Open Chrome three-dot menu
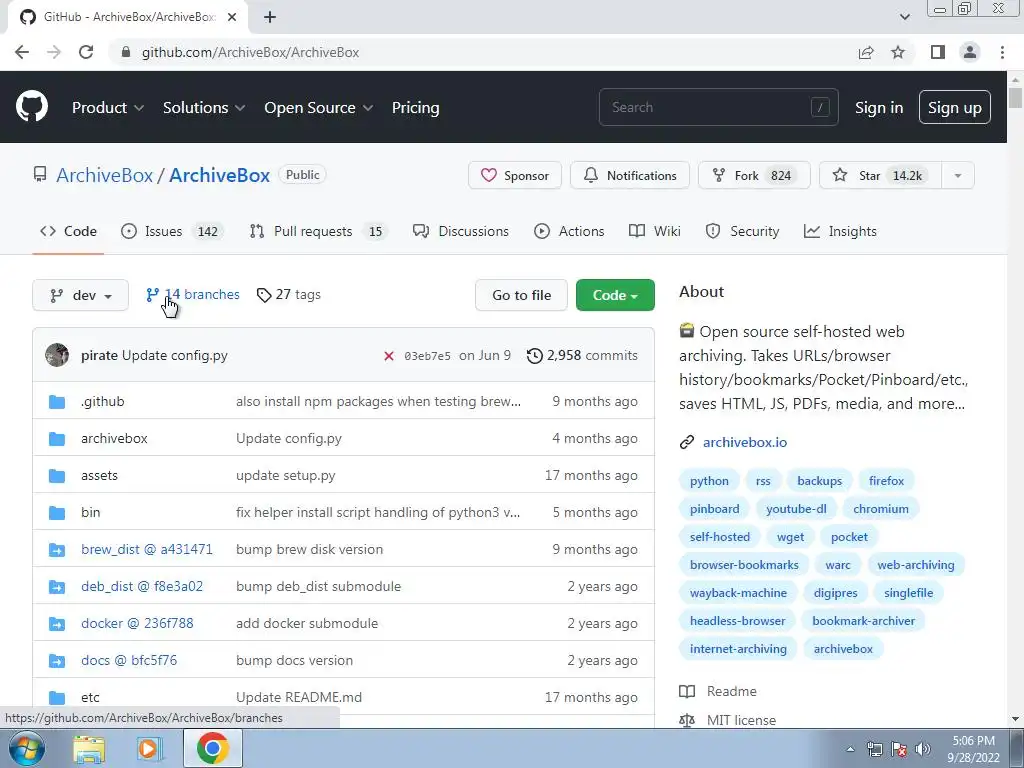Image resolution: width=1024 pixels, height=768 pixels. pyautogui.click(x=1002, y=52)
